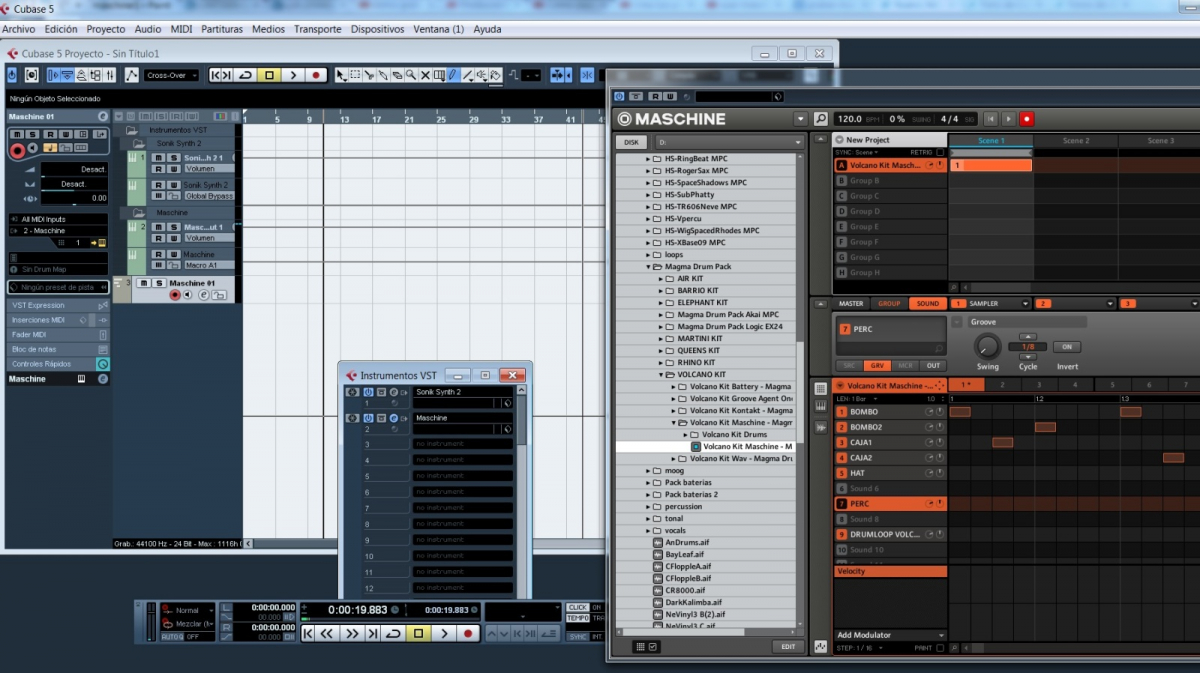
Task: Click Cubase toolbar Play button
Action: point(293,75)
